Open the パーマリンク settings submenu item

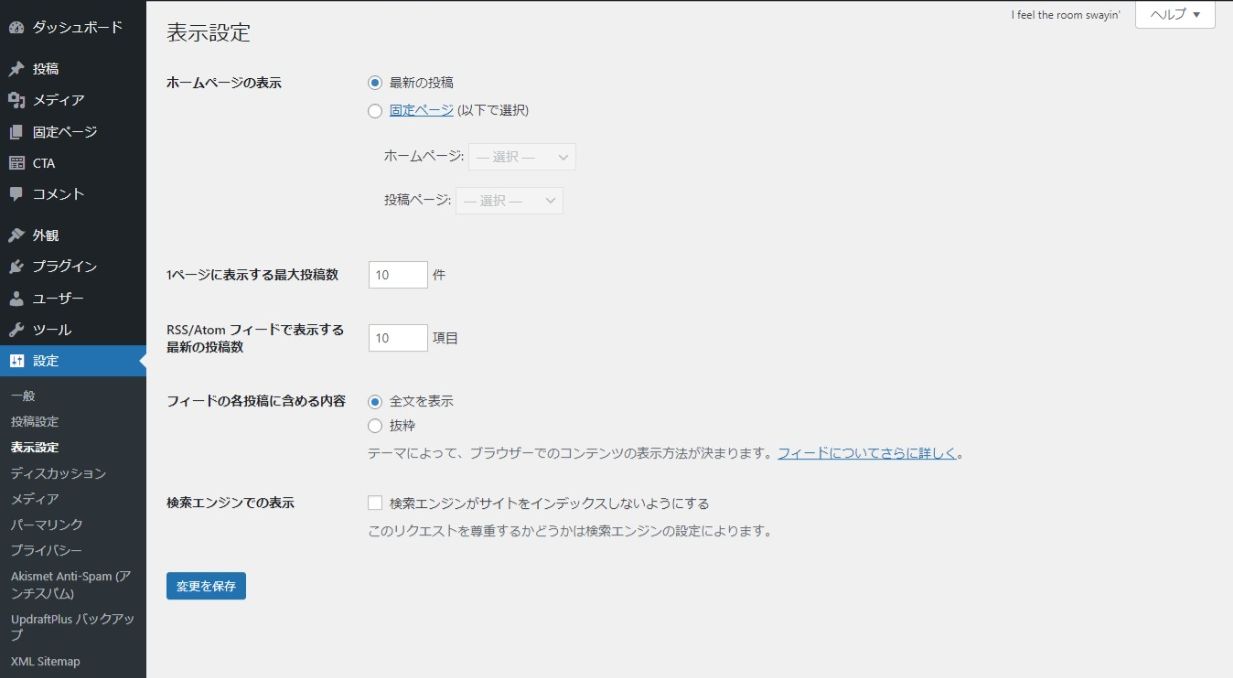coord(47,524)
